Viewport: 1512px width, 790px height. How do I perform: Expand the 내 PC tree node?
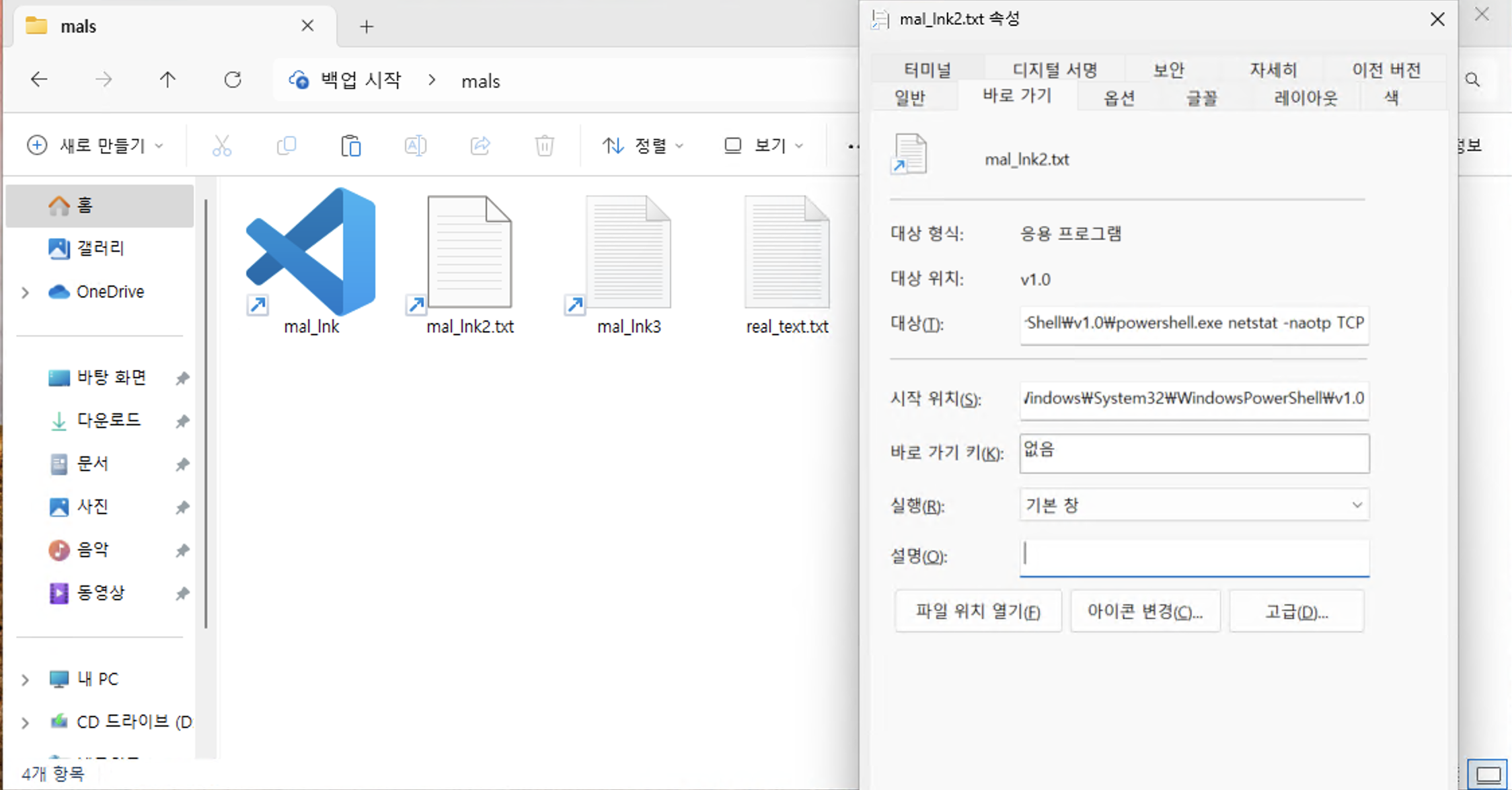[25, 680]
